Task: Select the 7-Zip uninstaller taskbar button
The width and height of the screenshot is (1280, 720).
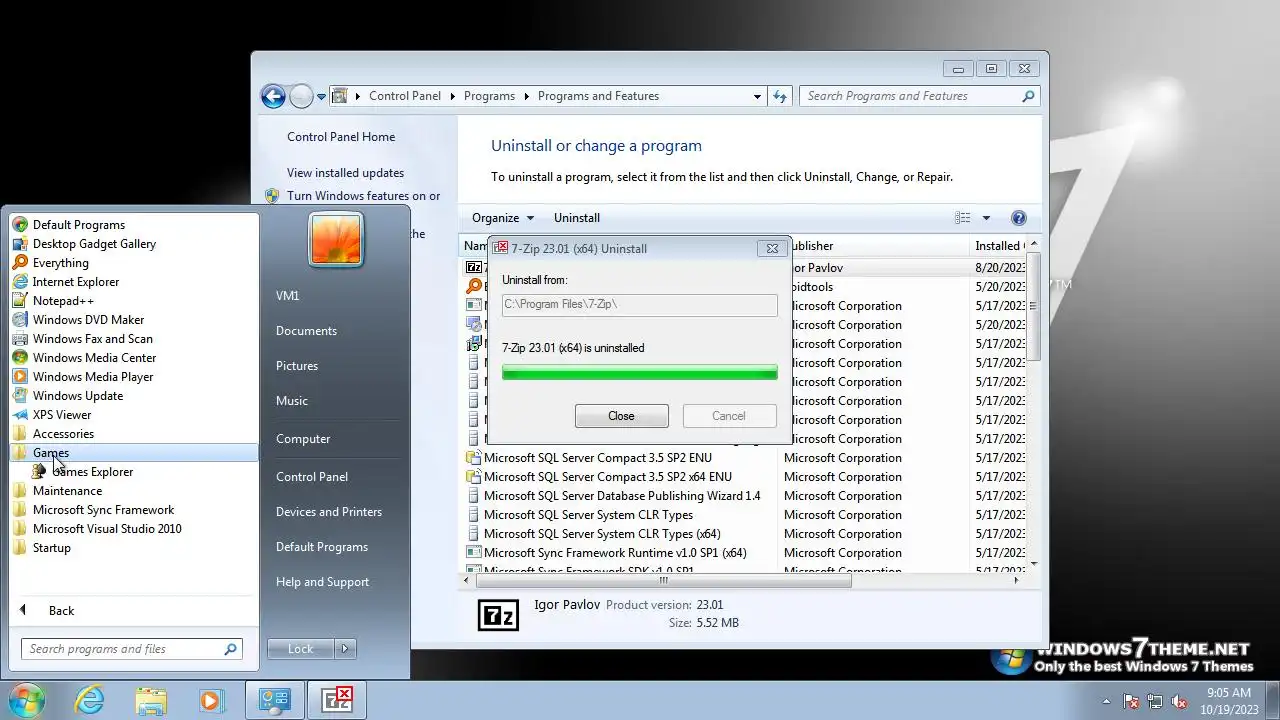Action: (336, 700)
